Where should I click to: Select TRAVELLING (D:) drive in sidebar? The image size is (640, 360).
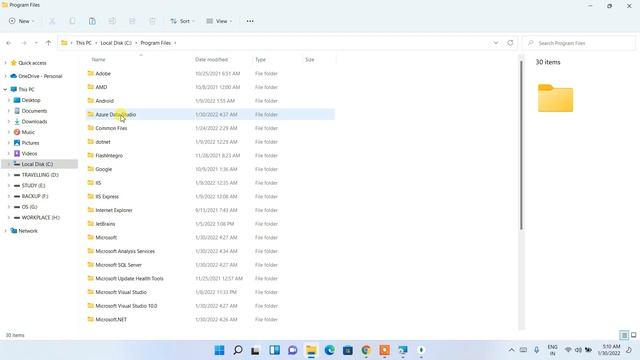(40, 175)
